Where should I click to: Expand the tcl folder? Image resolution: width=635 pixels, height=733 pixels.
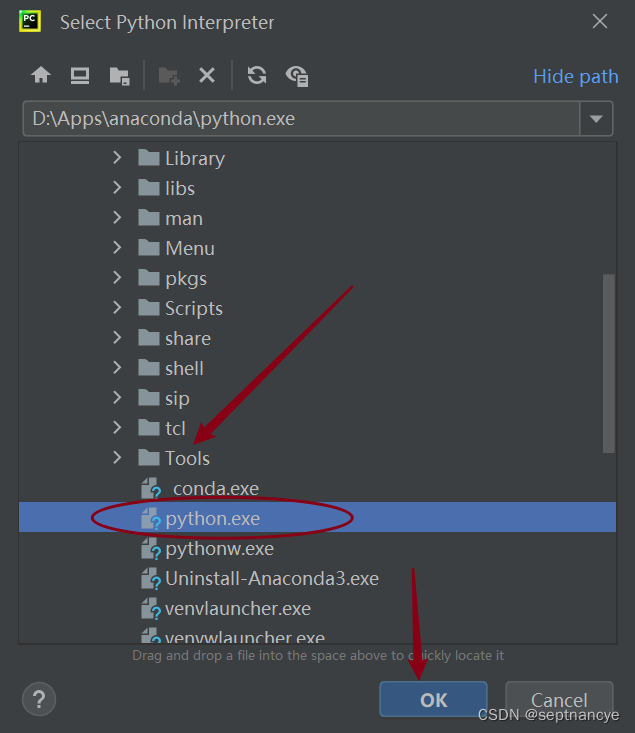(117, 428)
